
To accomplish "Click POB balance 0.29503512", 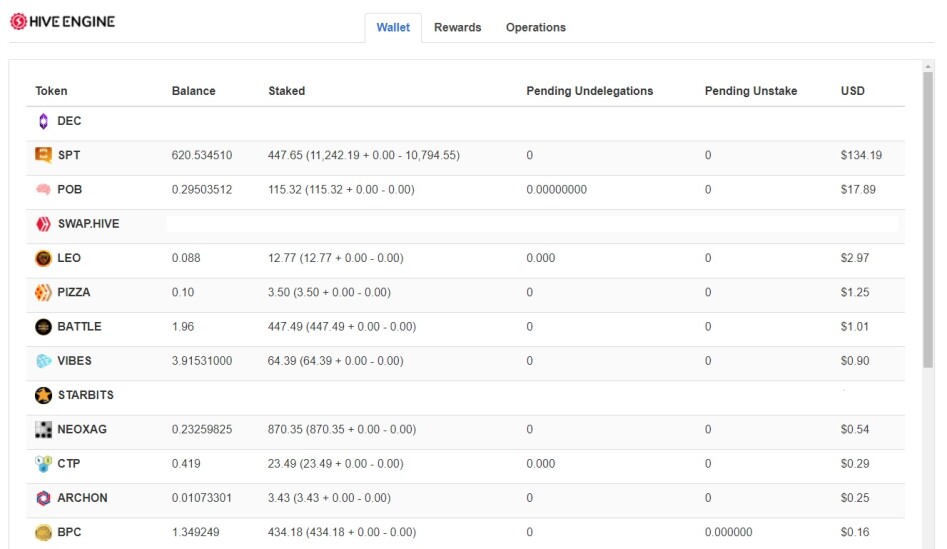I will pos(202,190).
